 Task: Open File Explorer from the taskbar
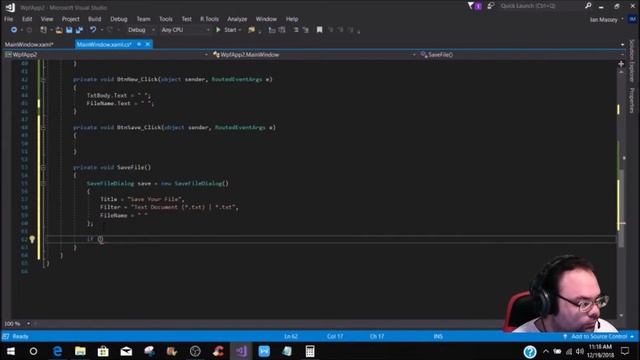(80, 351)
